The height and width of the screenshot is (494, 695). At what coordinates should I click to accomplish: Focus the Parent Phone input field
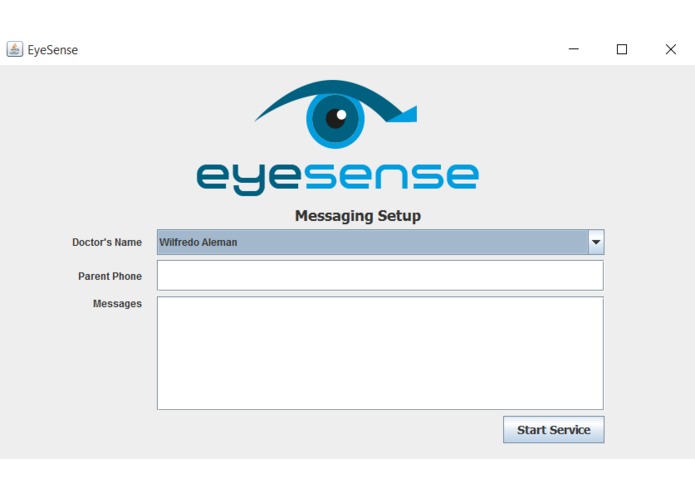point(380,276)
